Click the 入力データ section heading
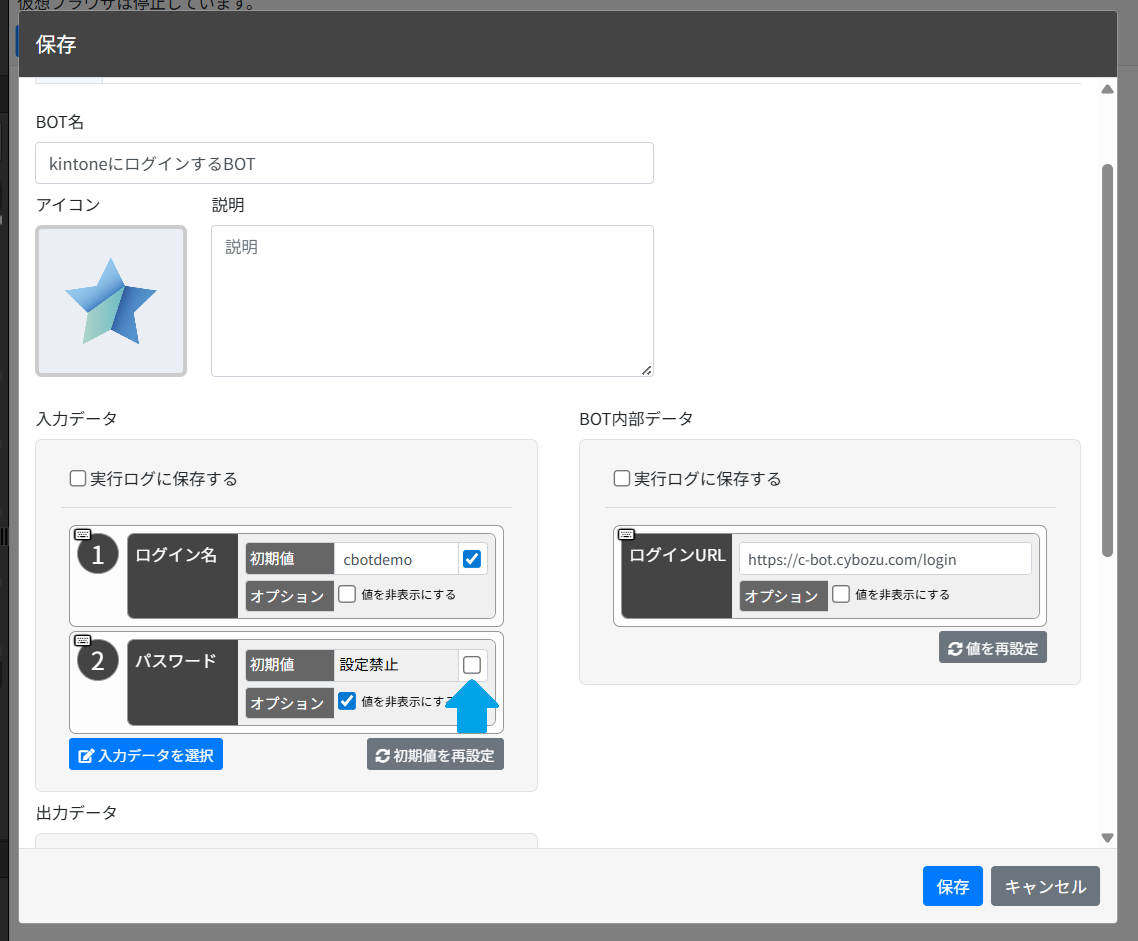The image size is (1138, 941). [76, 419]
